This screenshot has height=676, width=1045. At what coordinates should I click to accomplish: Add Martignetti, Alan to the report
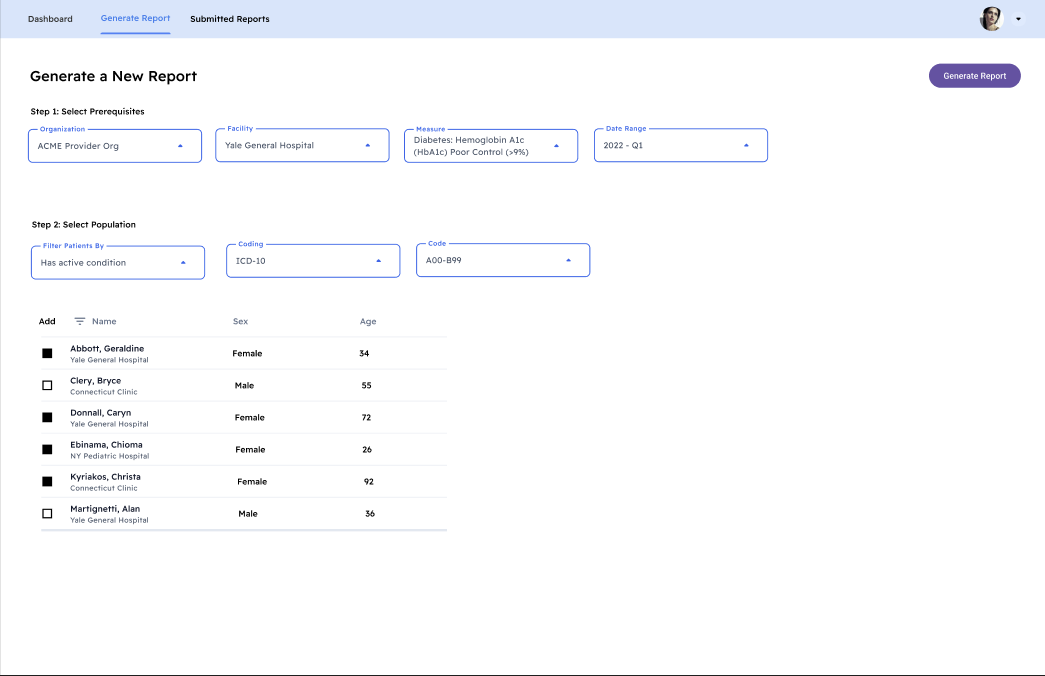pos(46,513)
